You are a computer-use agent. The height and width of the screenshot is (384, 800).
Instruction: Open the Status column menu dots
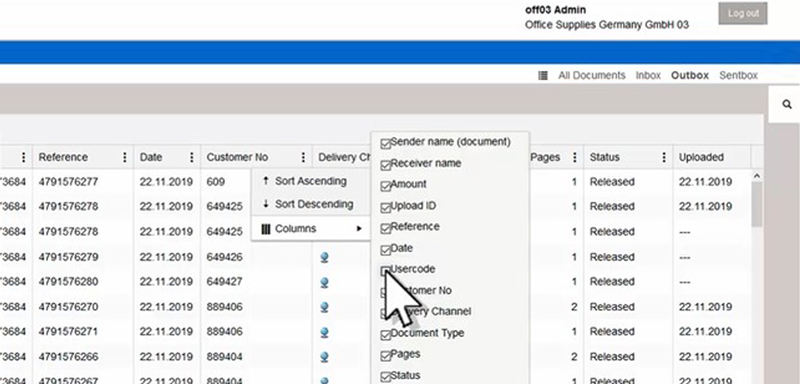tap(664, 157)
